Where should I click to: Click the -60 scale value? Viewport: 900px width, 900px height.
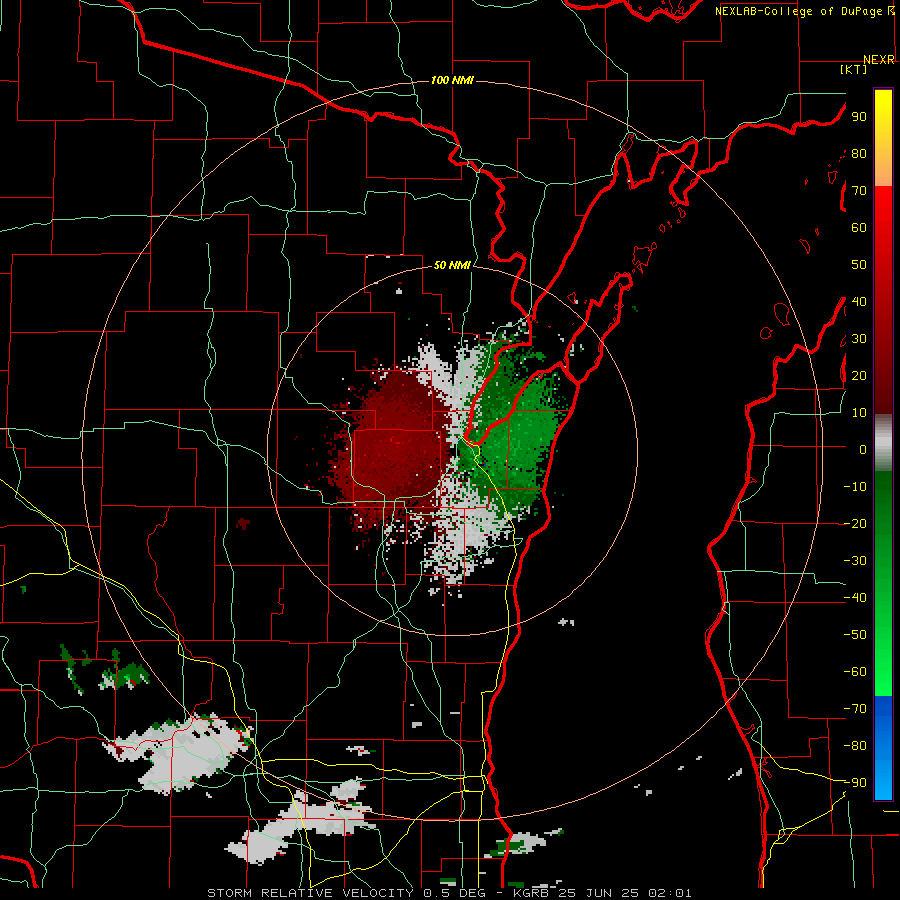855,672
